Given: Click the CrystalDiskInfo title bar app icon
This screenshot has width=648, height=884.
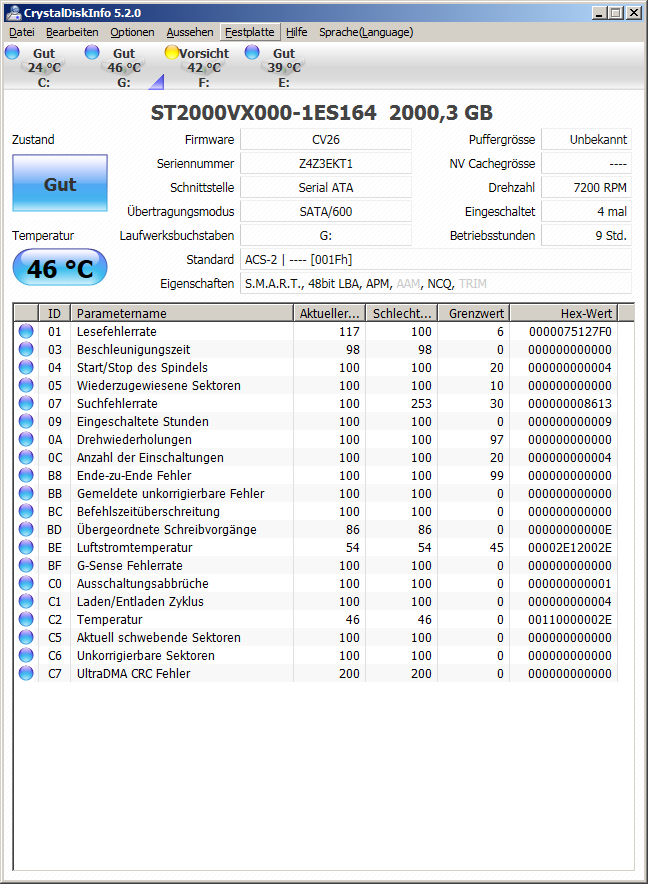Looking at the screenshot, I should [13, 12].
